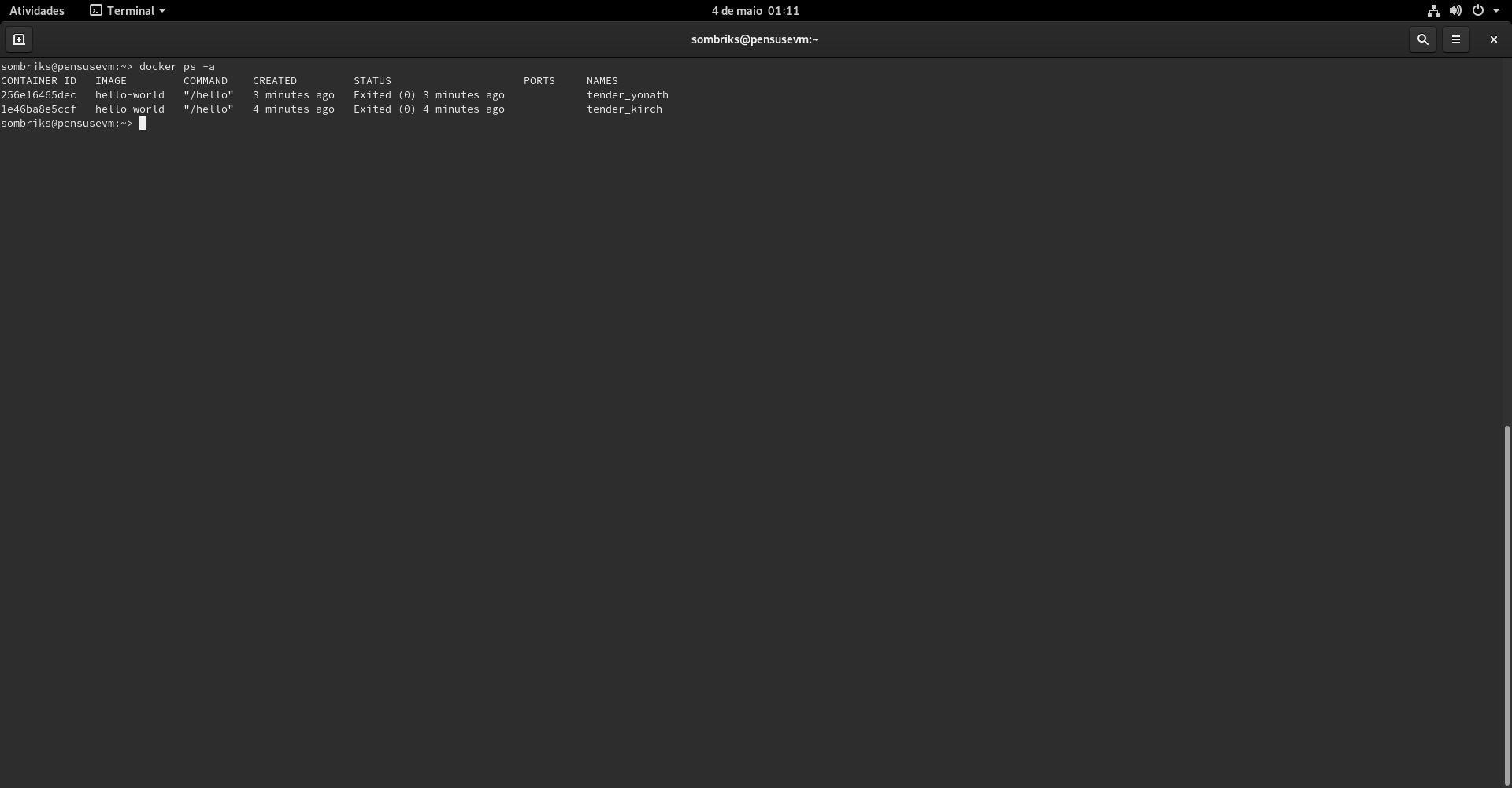Click the network status icon
The width and height of the screenshot is (1512, 788).
(1432, 10)
